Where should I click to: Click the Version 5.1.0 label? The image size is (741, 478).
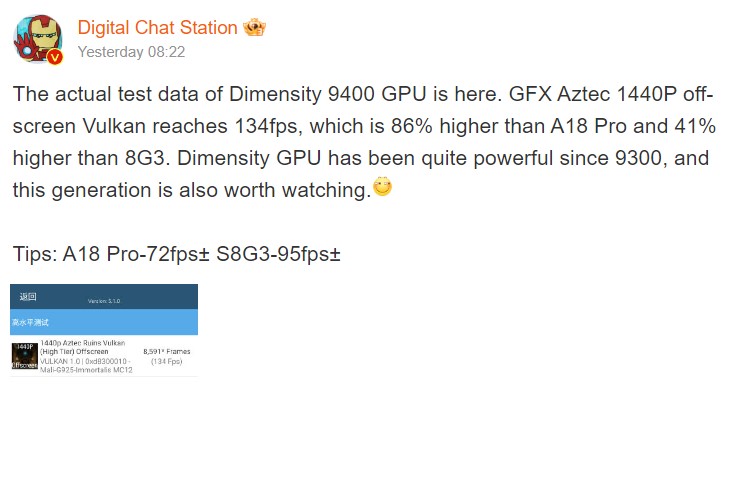click(x=104, y=301)
